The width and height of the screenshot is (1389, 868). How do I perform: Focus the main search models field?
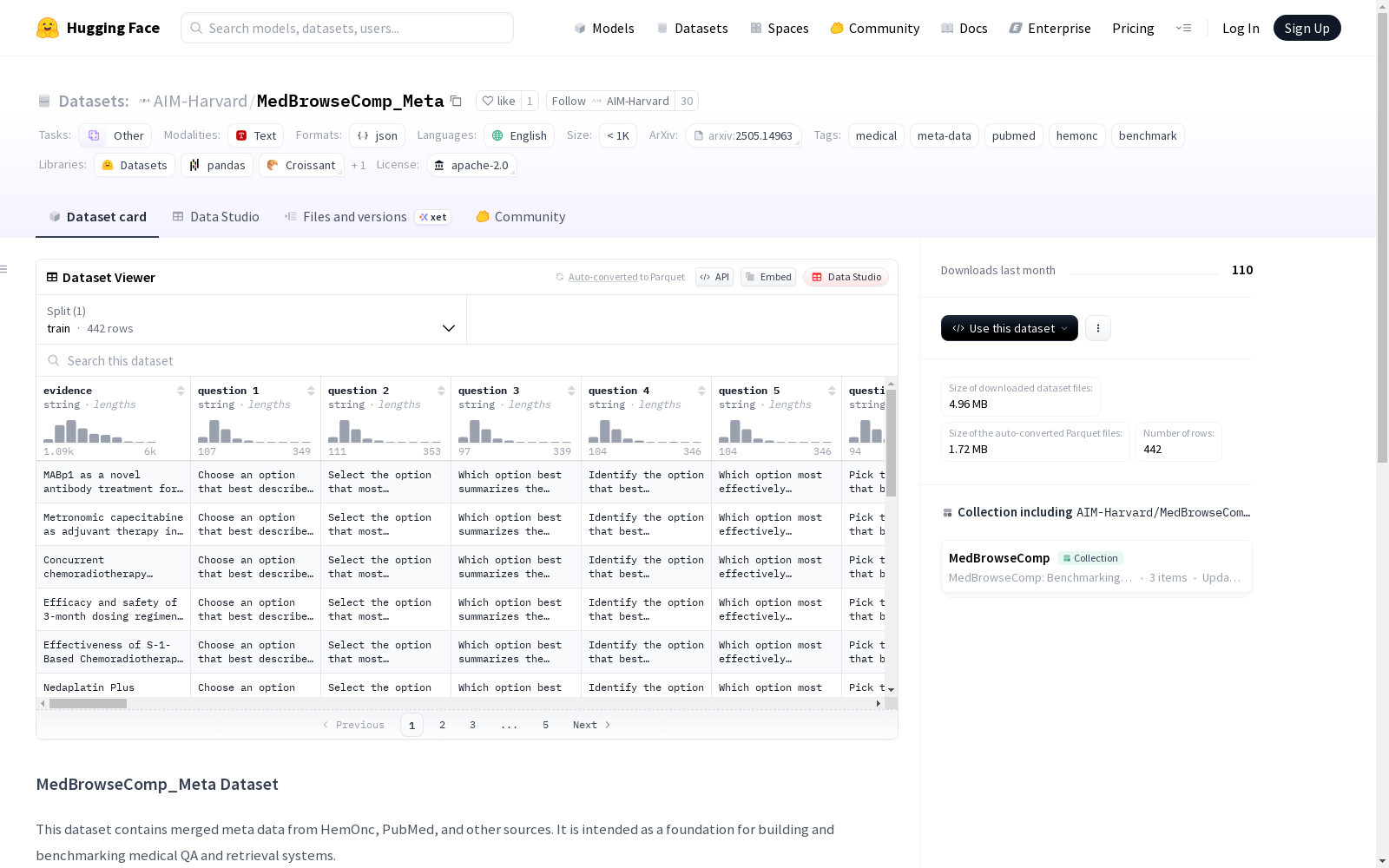347,28
